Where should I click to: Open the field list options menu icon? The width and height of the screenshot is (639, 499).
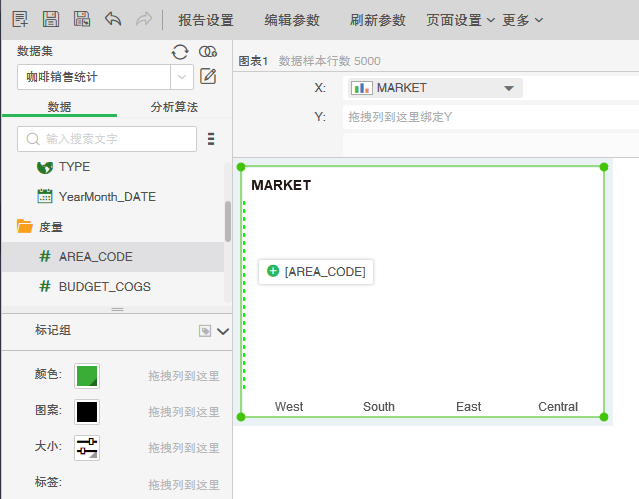[x=211, y=139]
